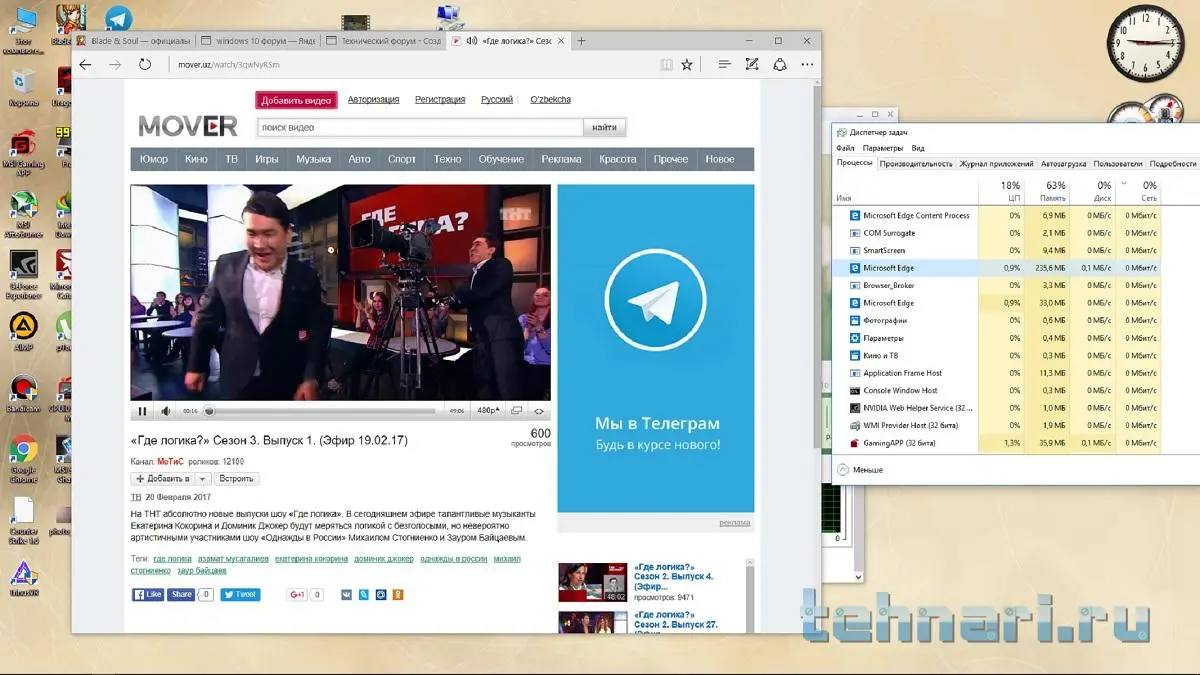This screenshot has height=675, width=1200.
Task: Open the 'Игры' category
Action: (x=267, y=159)
